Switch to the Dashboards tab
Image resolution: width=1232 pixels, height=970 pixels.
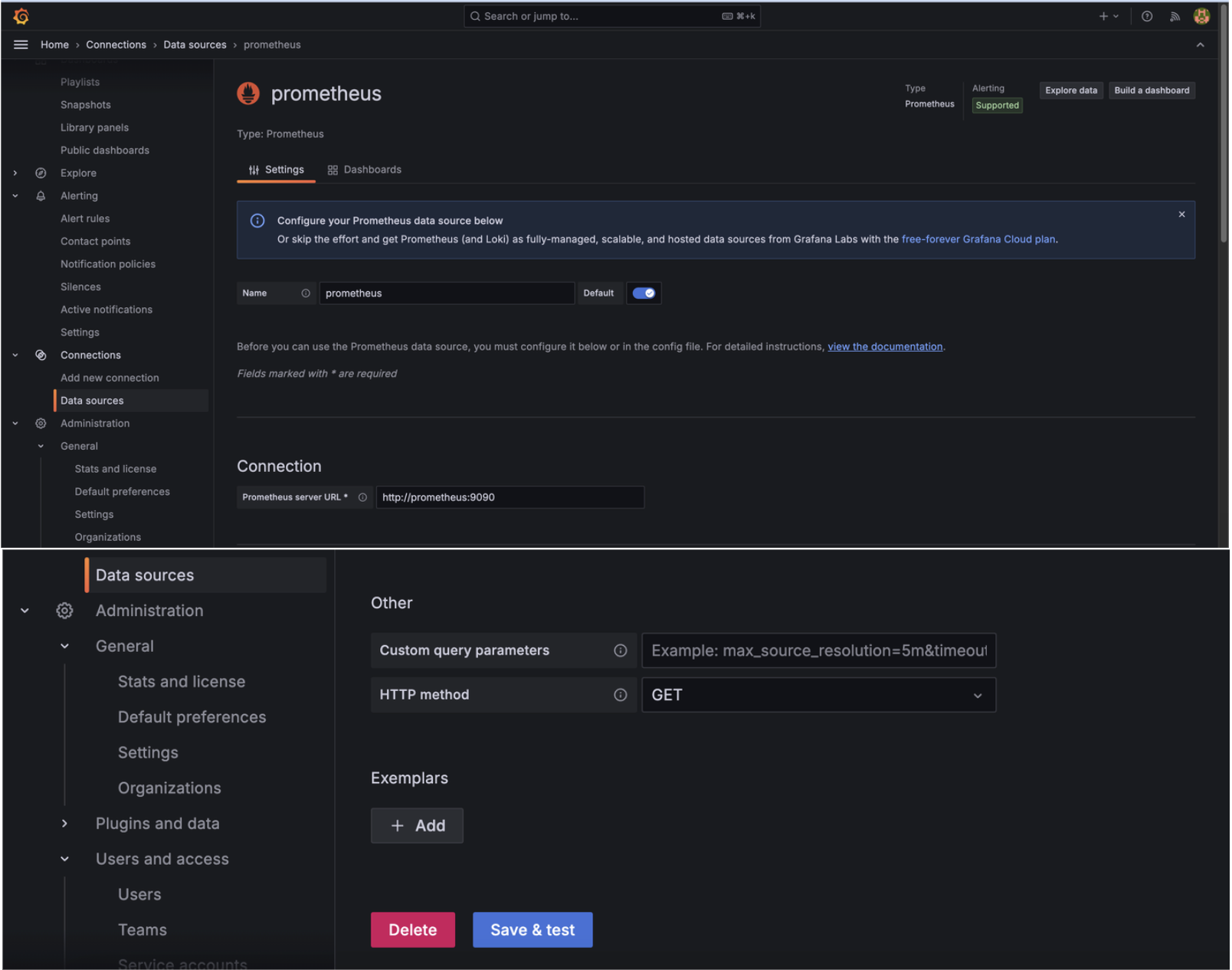(365, 170)
